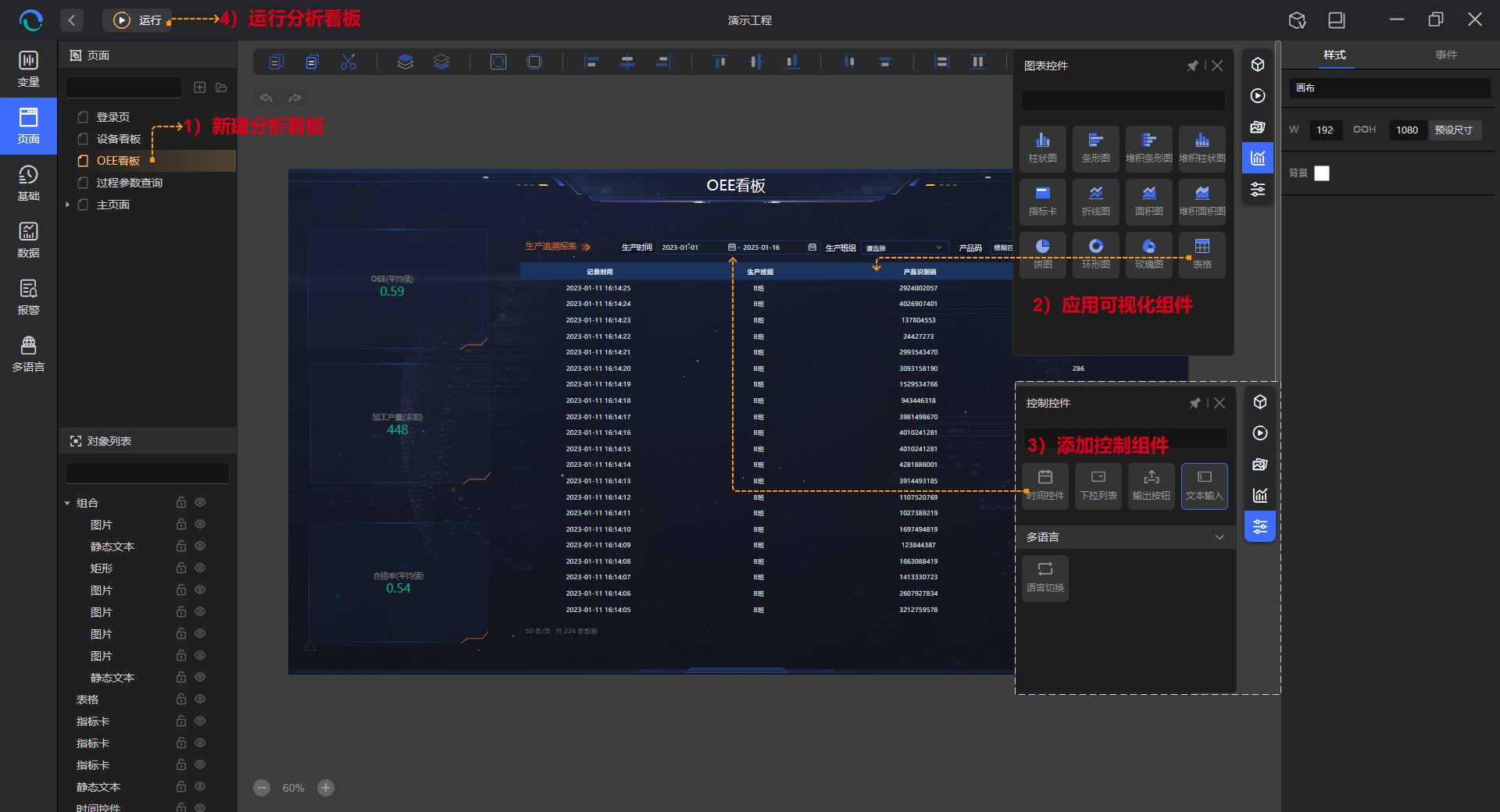Screen dimensions: 1500x812
Task: Click the 背景 white color swatch
Action: 1322,173
